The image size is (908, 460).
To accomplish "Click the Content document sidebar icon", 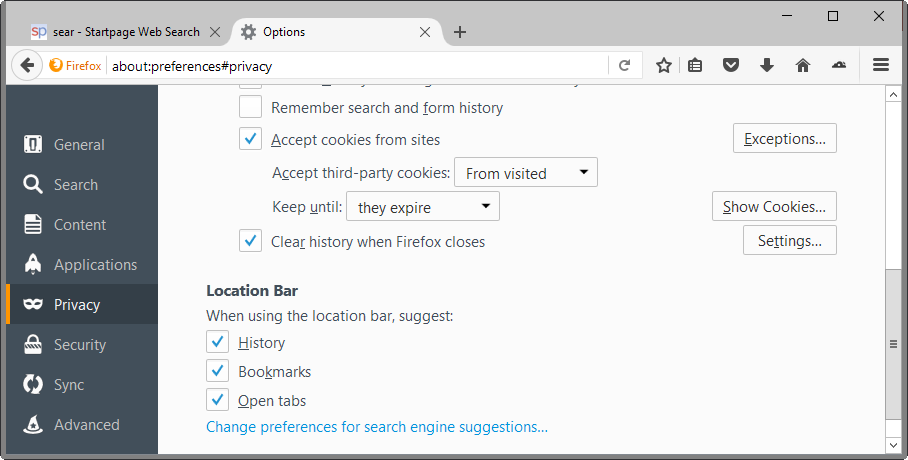I will (33, 224).
